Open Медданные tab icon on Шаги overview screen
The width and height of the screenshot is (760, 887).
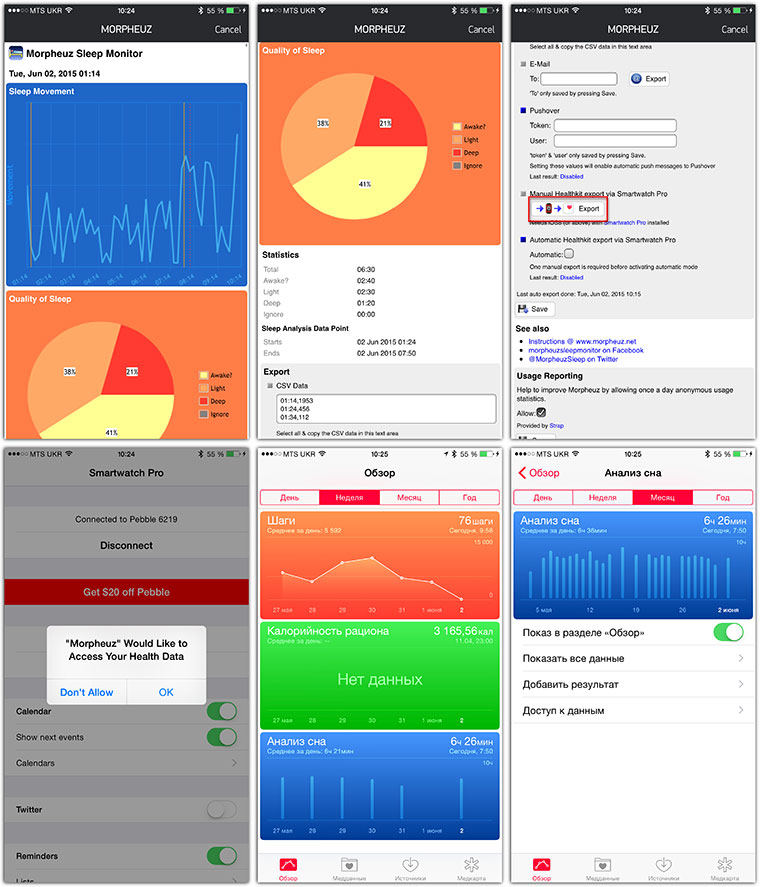click(349, 864)
